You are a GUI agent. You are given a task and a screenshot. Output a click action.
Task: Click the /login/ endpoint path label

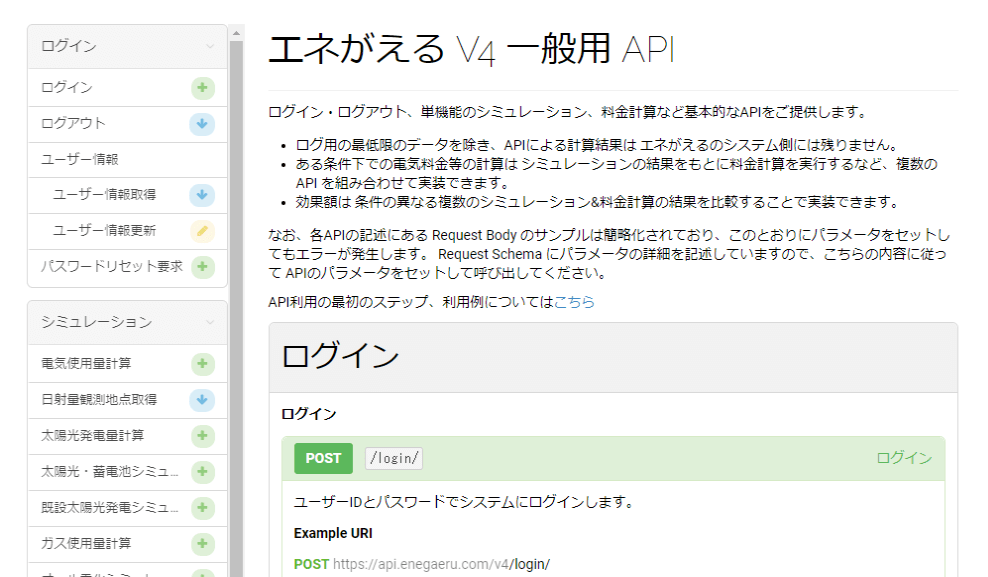(x=394, y=459)
